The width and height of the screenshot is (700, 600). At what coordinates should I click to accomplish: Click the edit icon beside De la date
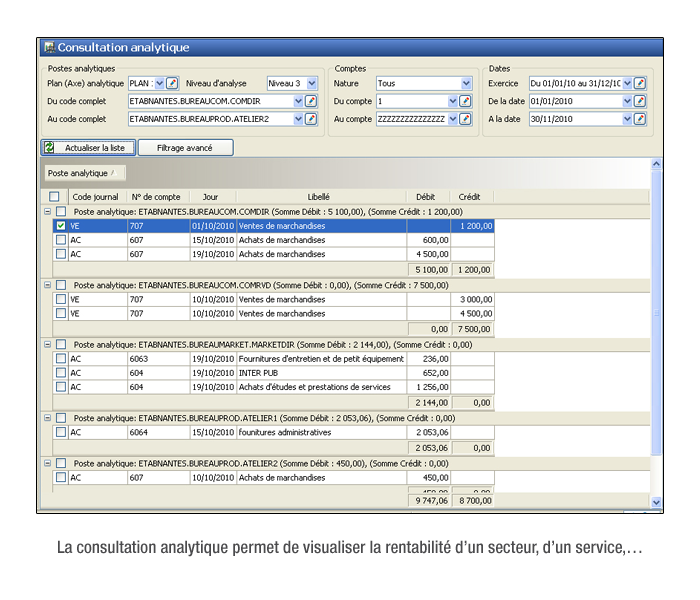[x=640, y=101]
